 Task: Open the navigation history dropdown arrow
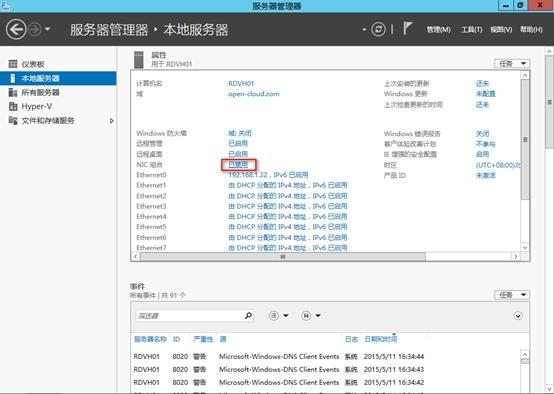click(x=48, y=29)
